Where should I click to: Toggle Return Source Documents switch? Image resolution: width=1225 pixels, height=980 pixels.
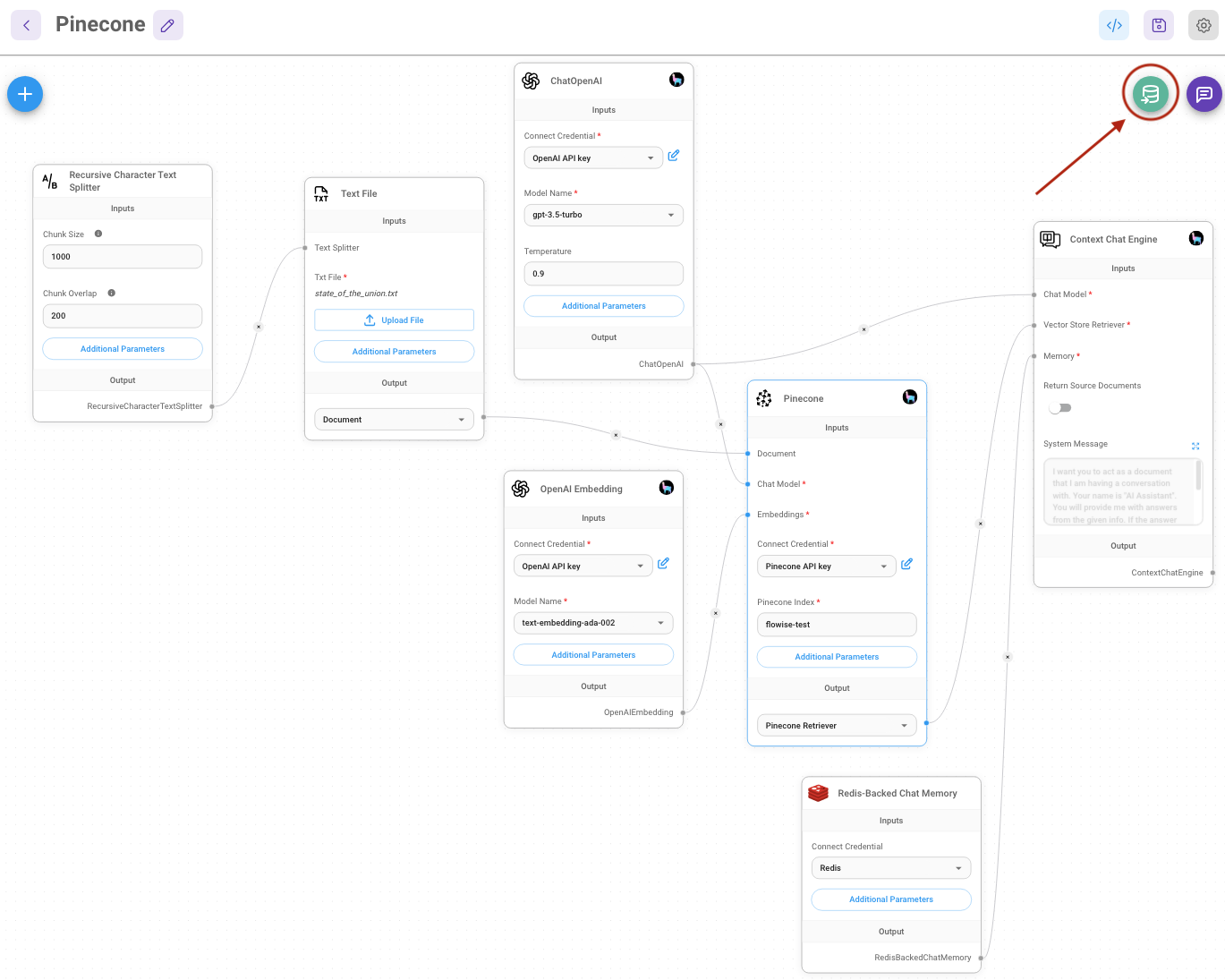[x=1059, y=408]
